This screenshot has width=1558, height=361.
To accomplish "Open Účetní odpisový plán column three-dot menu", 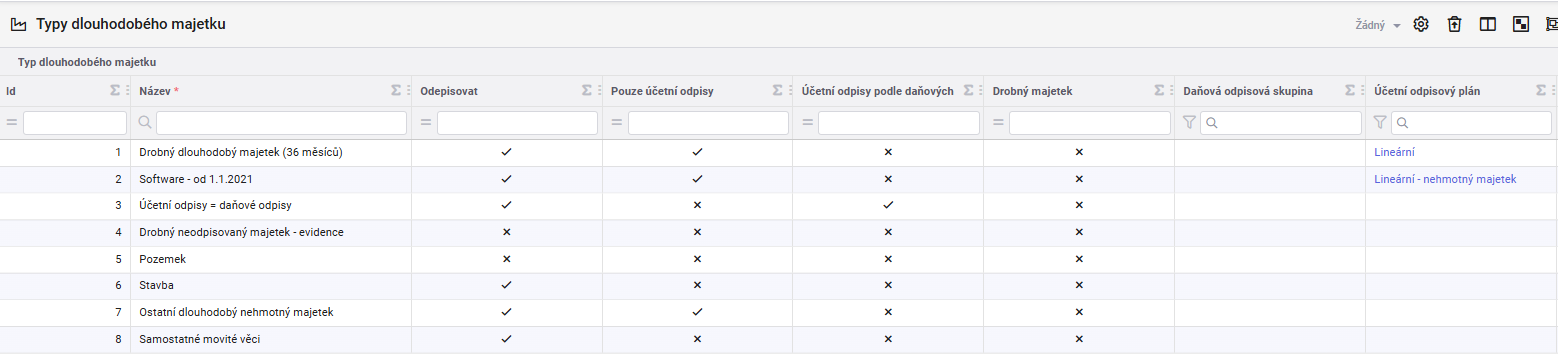I will point(1553,90).
